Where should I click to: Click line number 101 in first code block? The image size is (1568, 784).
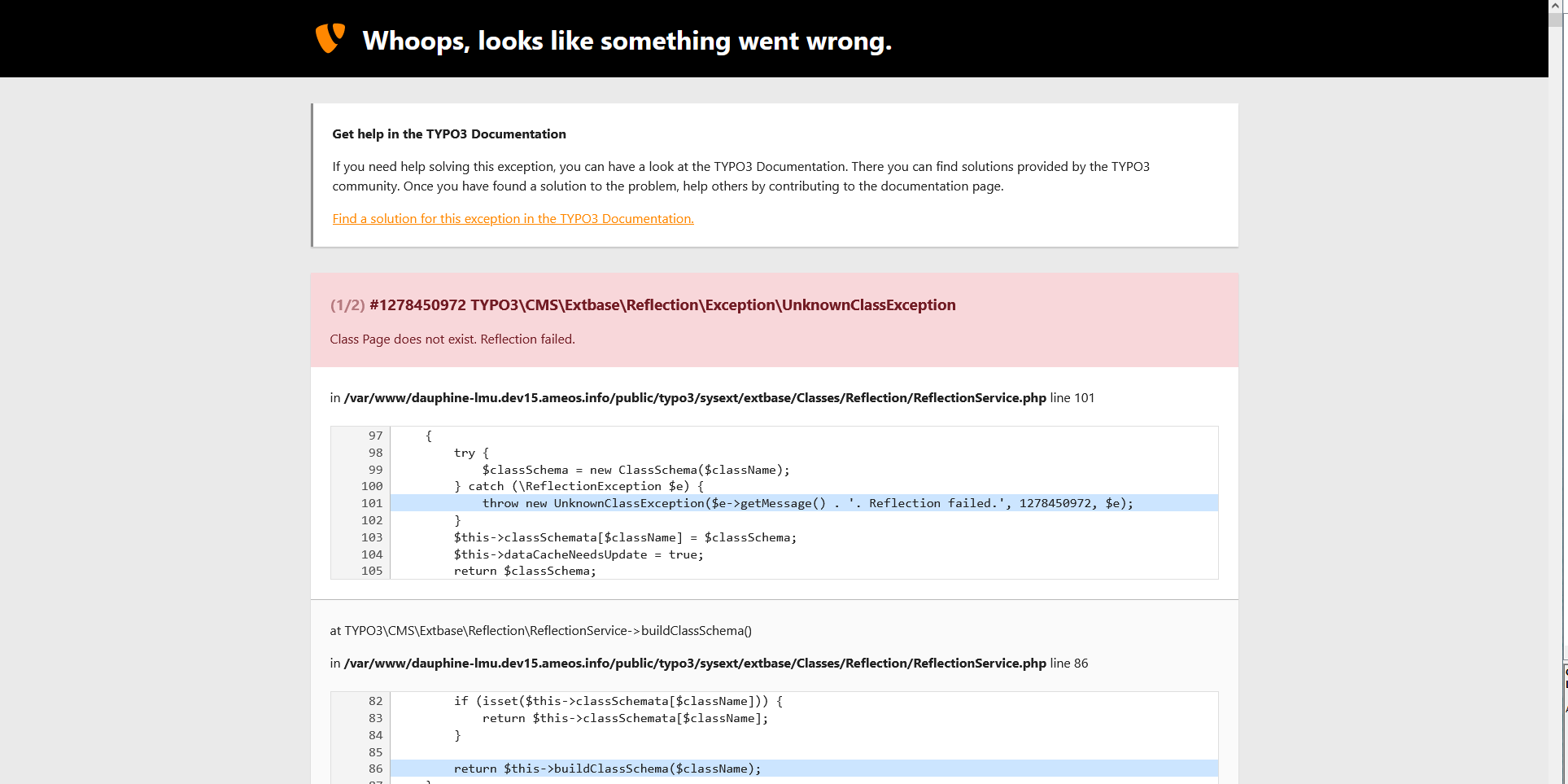tap(372, 503)
